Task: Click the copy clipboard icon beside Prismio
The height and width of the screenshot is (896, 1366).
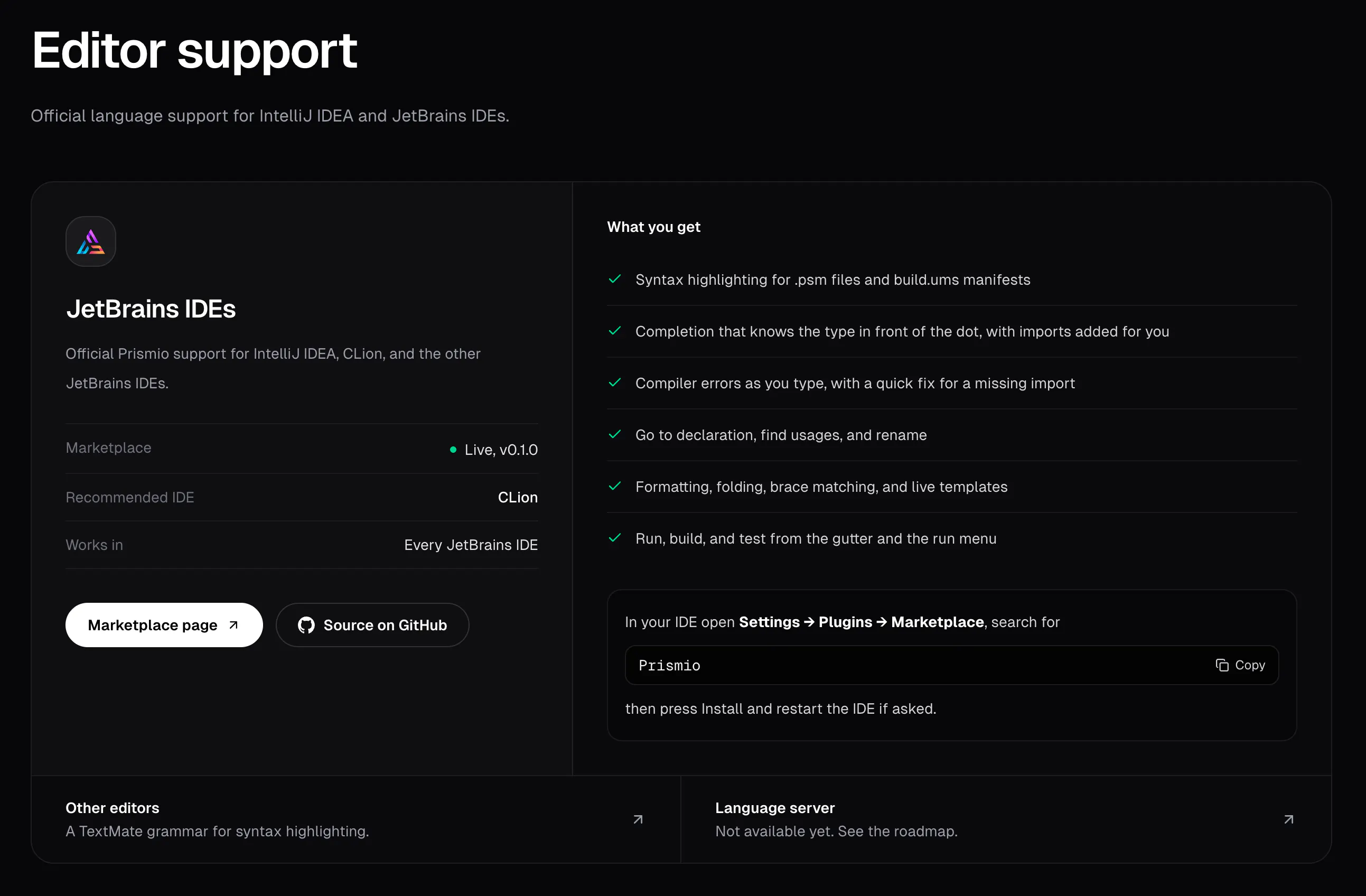Action: 1222,665
